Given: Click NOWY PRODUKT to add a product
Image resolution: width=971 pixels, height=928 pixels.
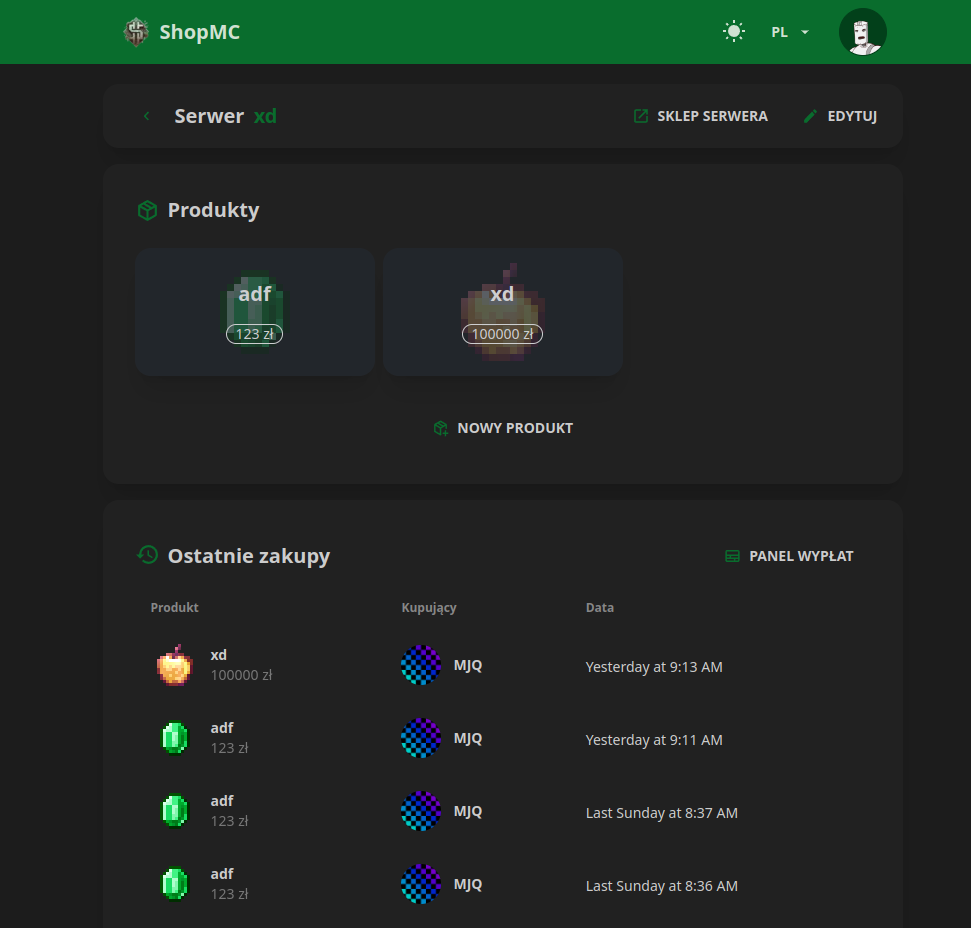Looking at the screenshot, I should [503, 428].
